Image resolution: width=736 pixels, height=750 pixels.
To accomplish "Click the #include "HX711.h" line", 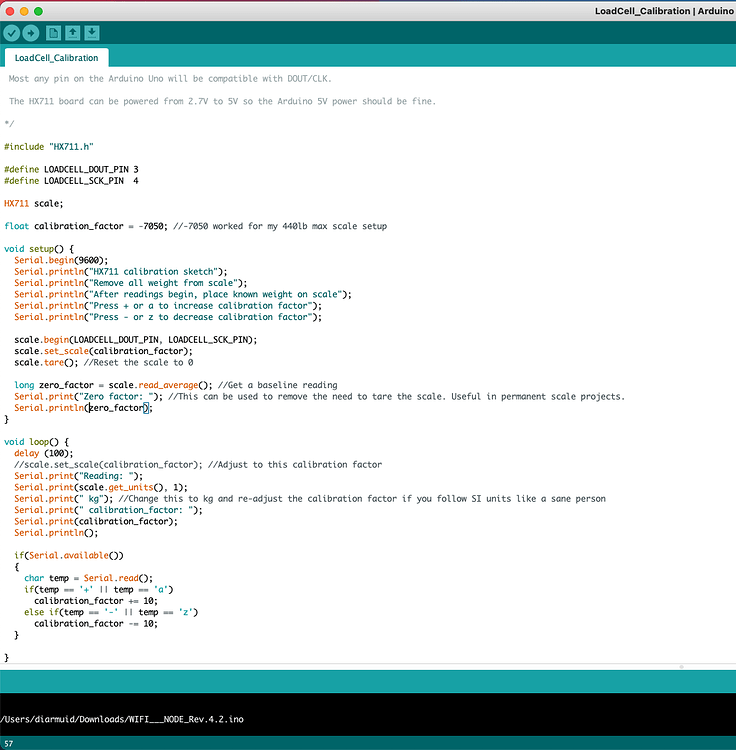I will 49,147.
